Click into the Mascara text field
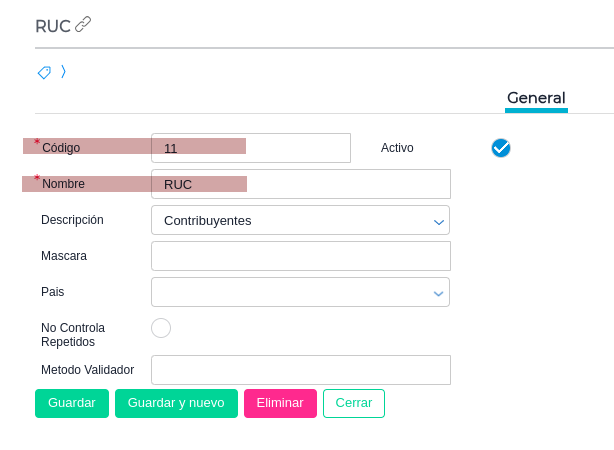Viewport: 614px width, 450px height. click(300, 256)
